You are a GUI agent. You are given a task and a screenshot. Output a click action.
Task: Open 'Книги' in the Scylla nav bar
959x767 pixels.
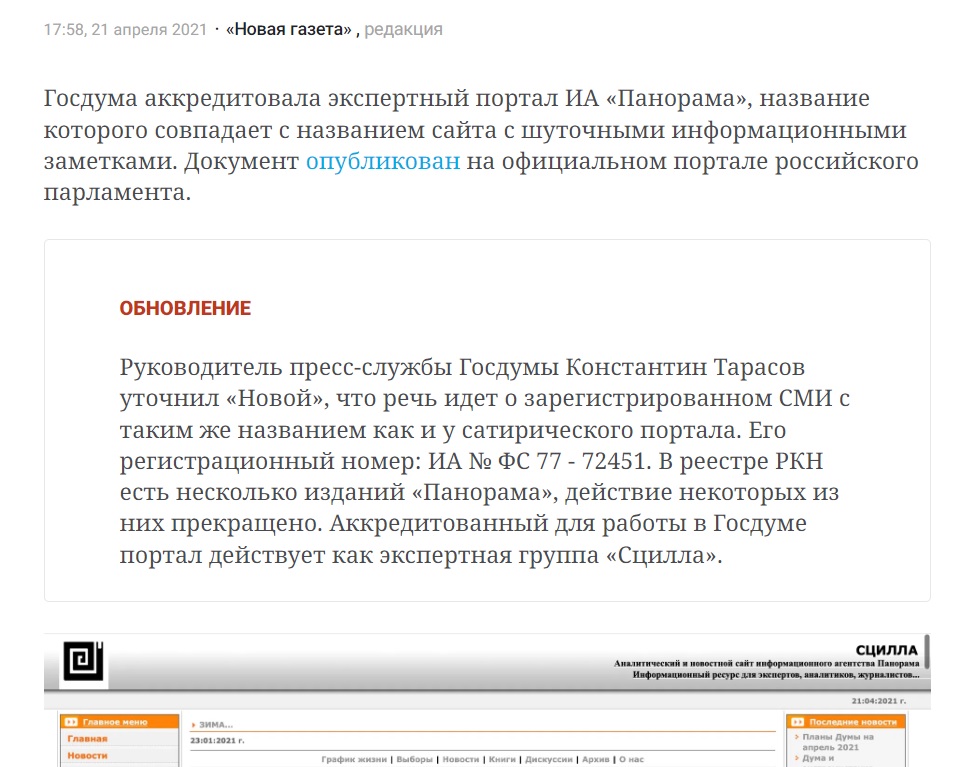tap(502, 759)
